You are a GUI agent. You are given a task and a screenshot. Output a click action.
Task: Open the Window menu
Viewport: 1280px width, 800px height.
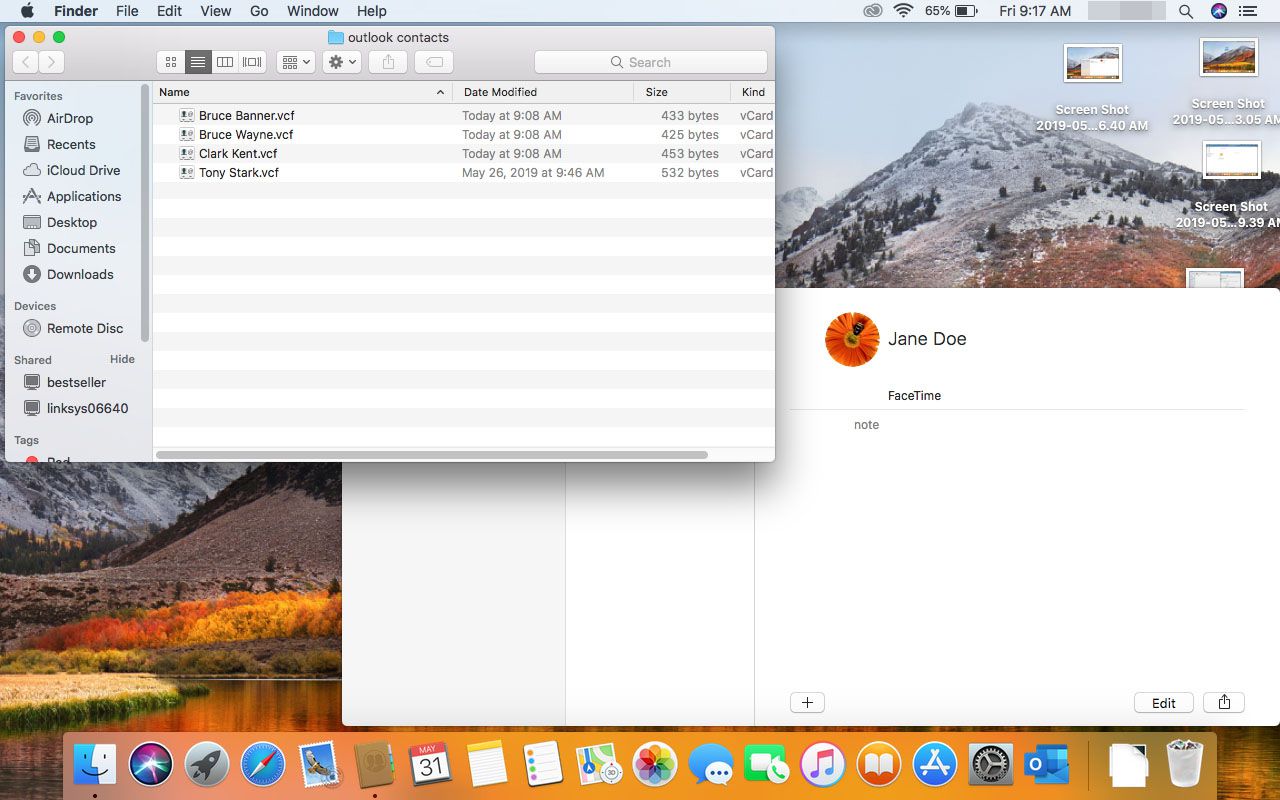click(312, 11)
